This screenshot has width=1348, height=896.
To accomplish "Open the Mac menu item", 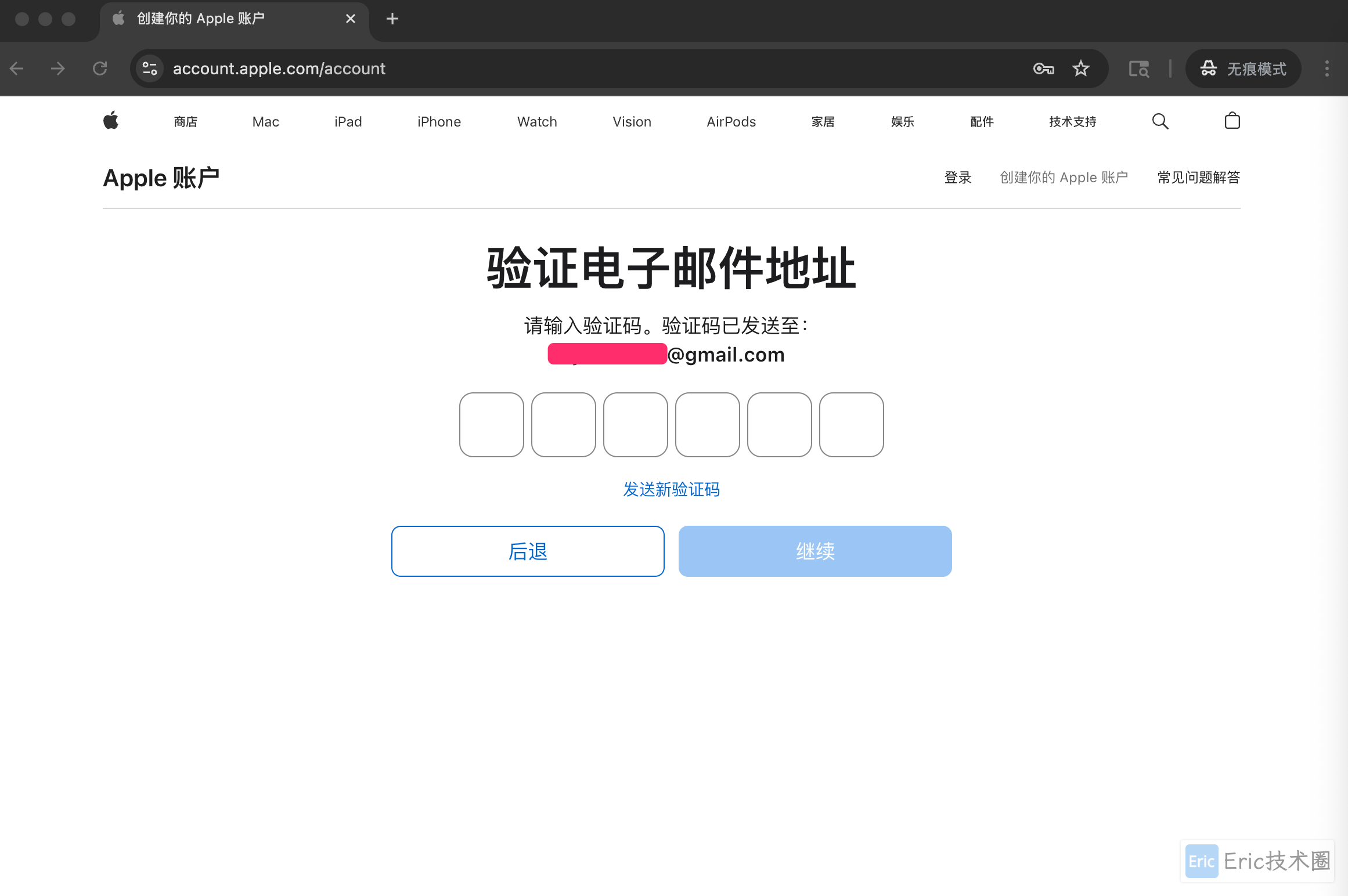I will point(266,122).
